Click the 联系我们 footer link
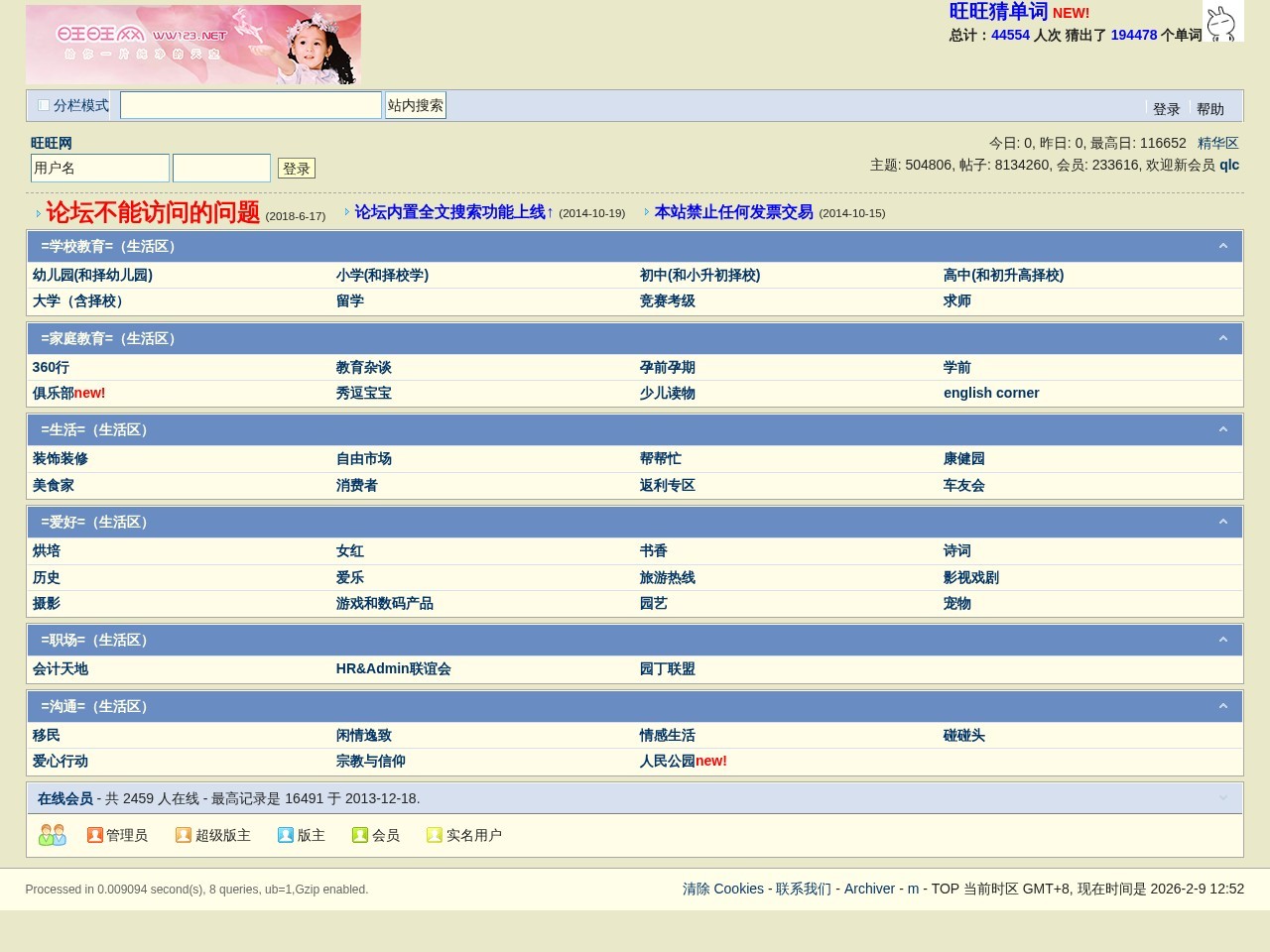This screenshot has width=1270, height=952. 804,889
